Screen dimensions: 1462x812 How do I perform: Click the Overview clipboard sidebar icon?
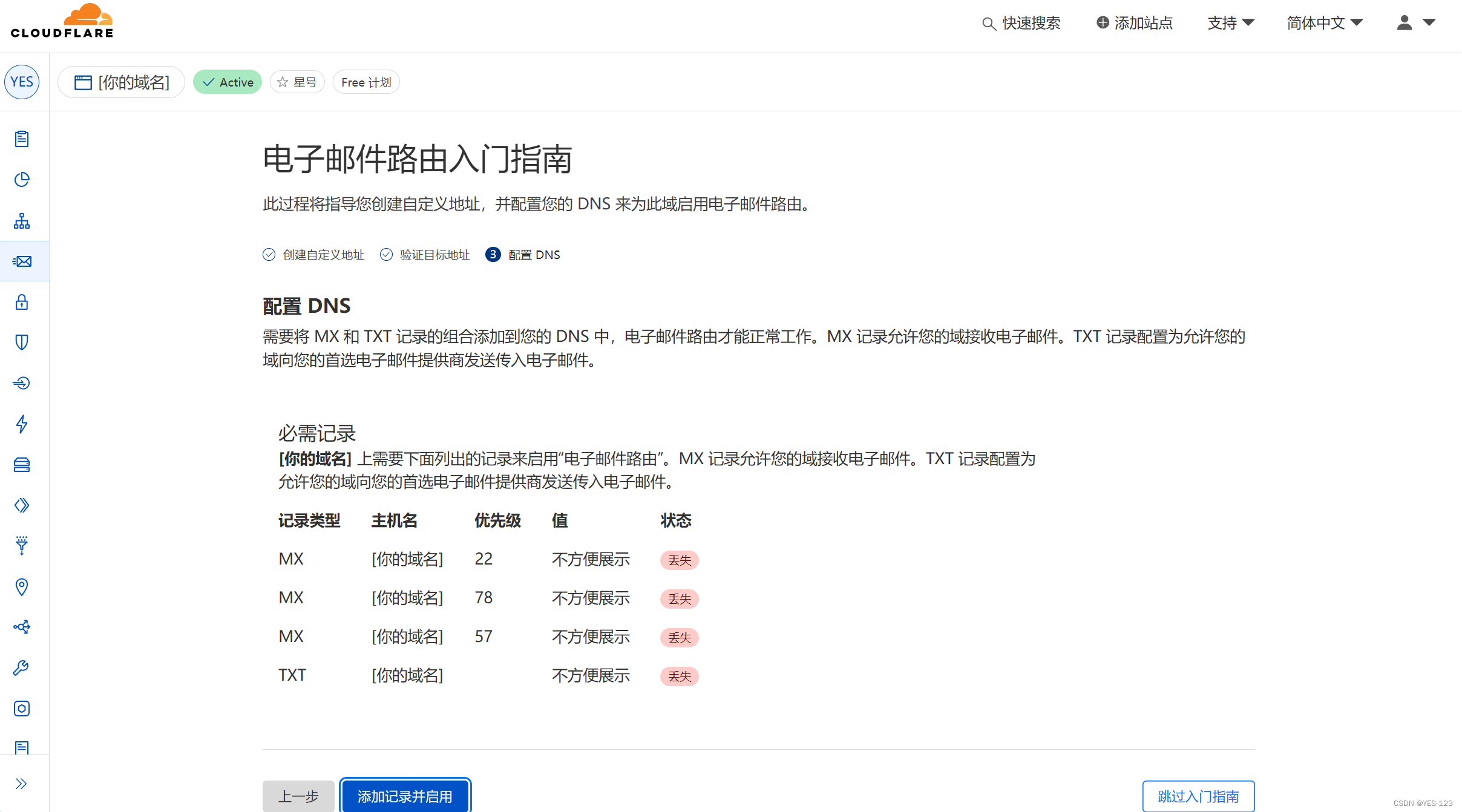22,139
